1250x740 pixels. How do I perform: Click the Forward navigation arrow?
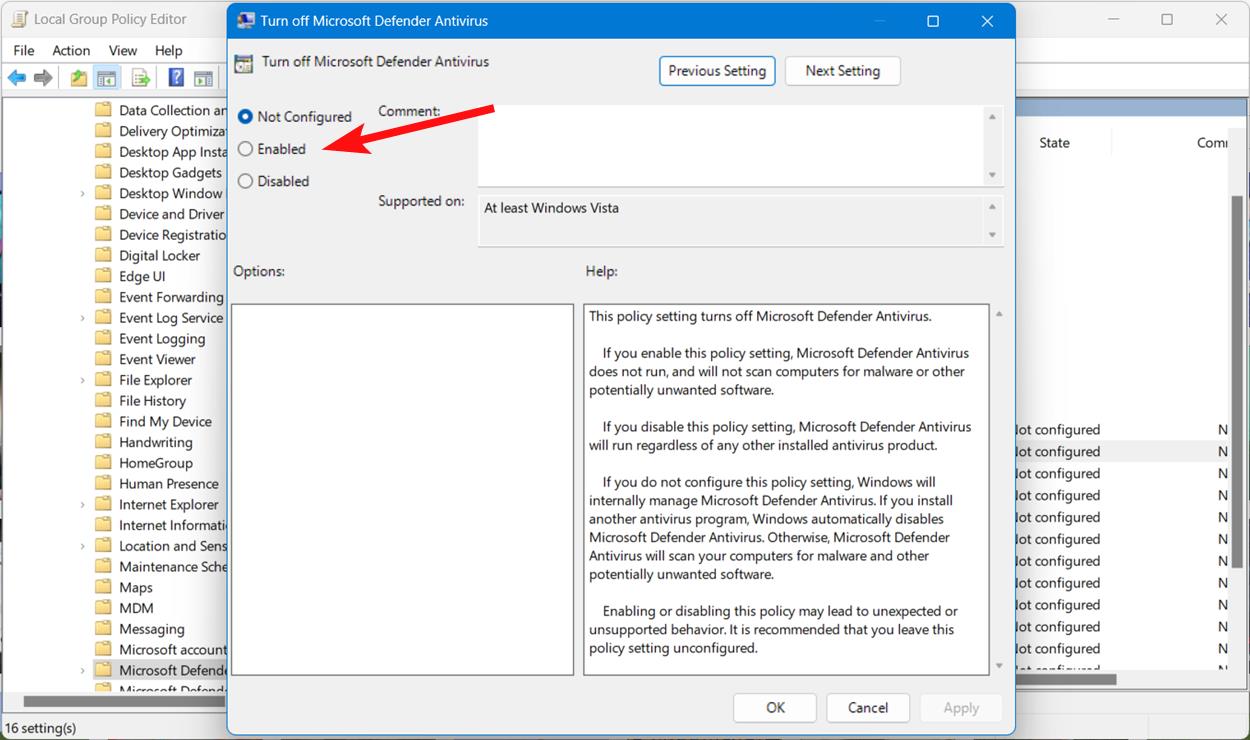click(x=43, y=77)
